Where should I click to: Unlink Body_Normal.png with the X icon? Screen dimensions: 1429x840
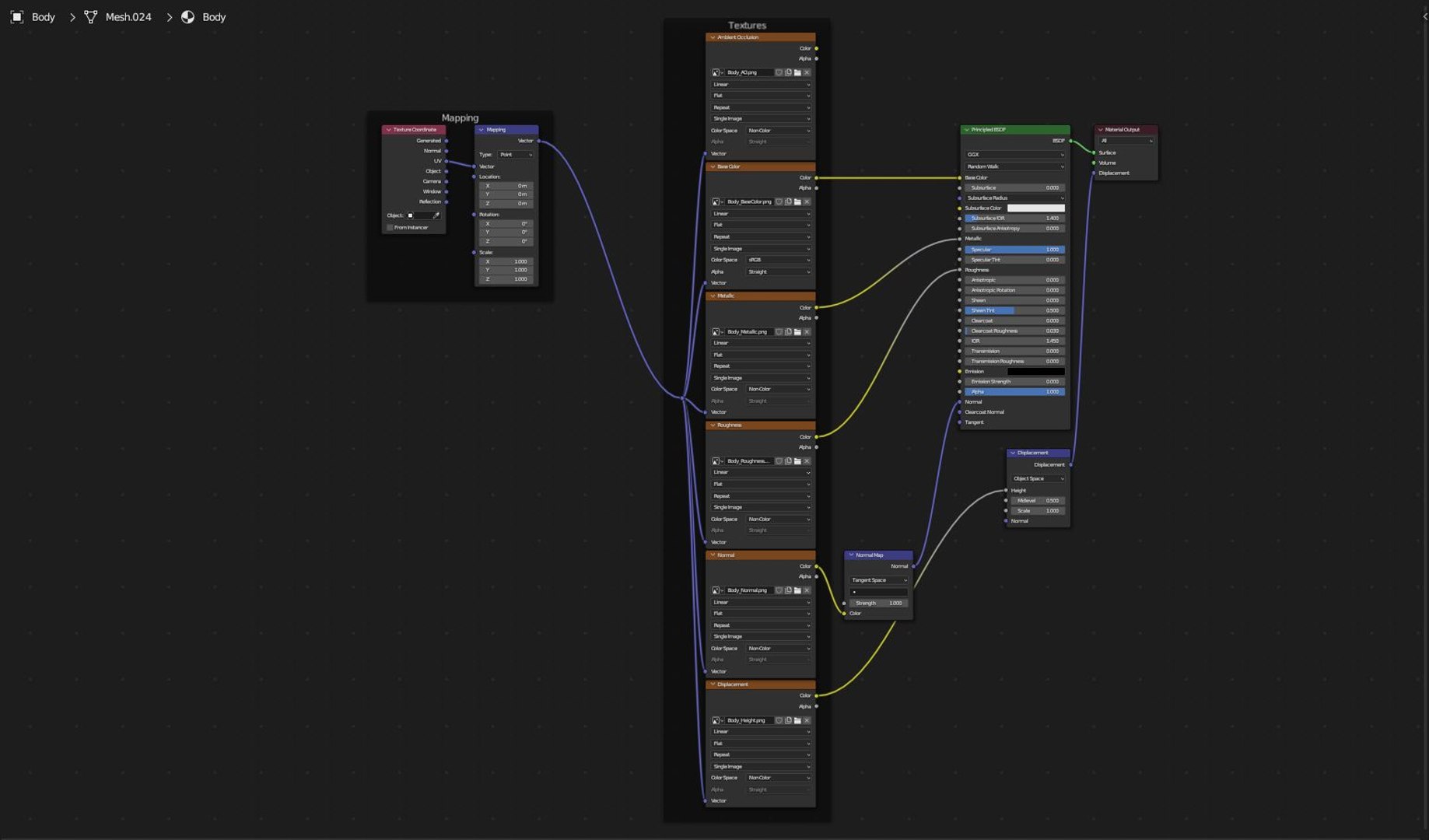pyautogui.click(x=807, y=590)
